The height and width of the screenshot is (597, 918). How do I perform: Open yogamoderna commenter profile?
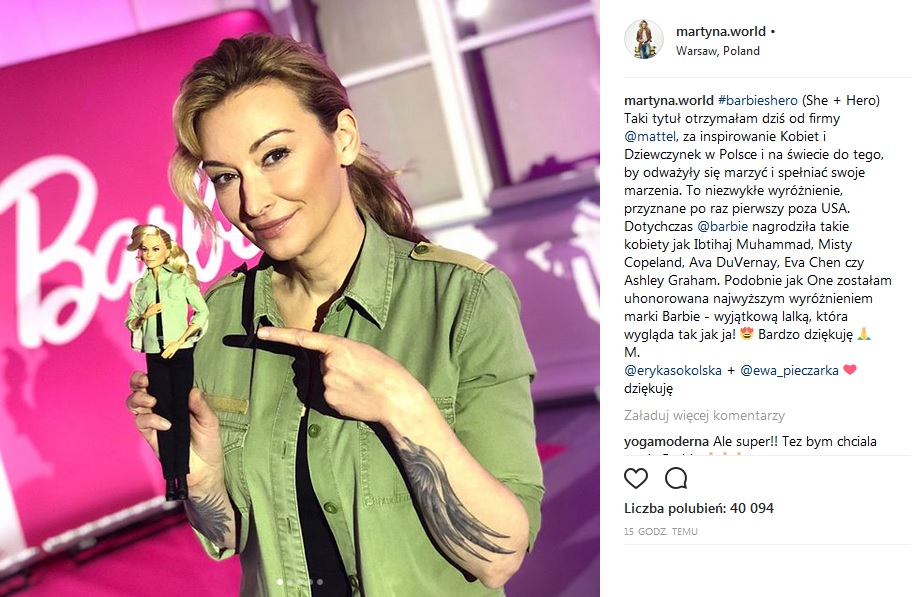666,442
